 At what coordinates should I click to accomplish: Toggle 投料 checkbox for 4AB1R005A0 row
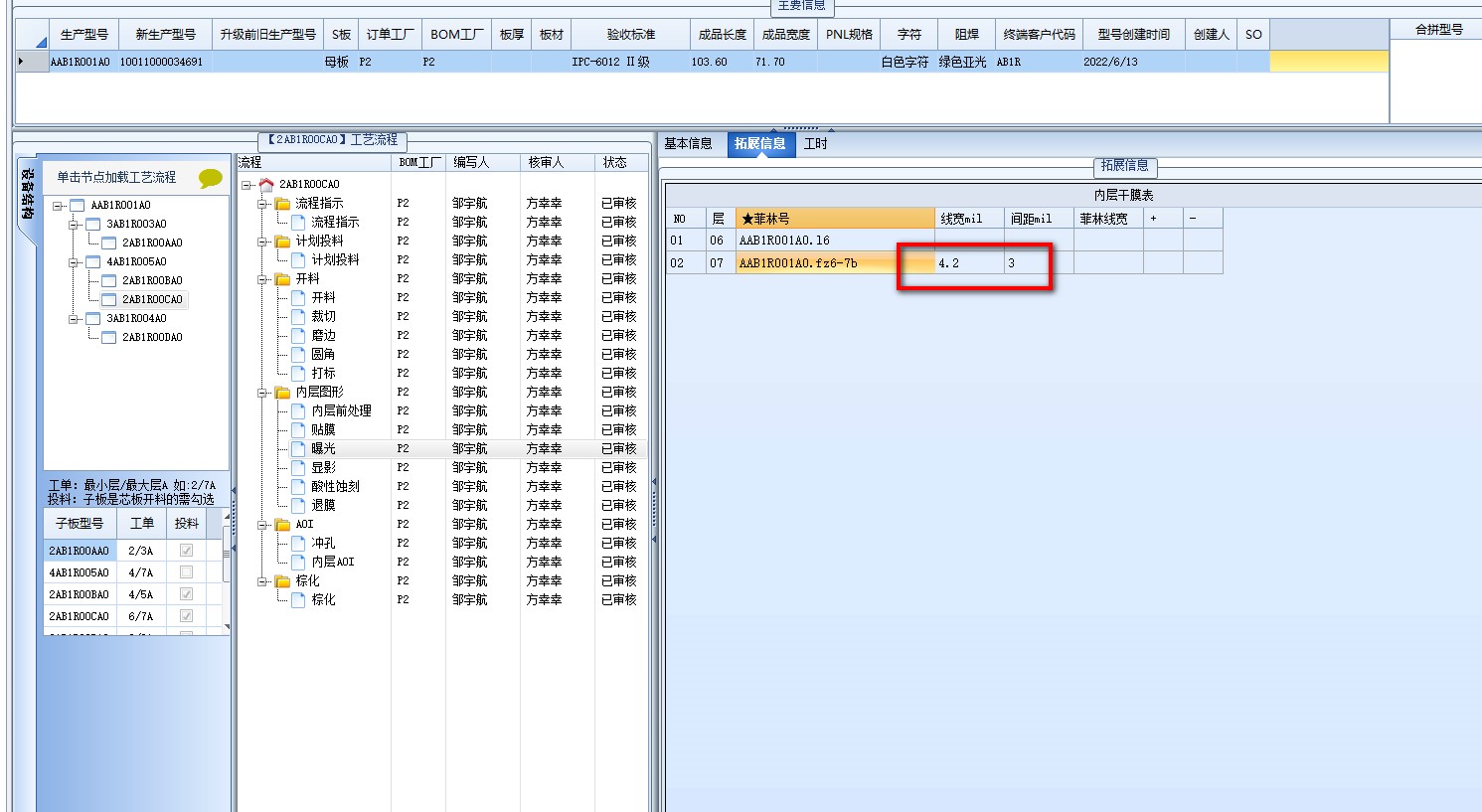tap(186, 572)
